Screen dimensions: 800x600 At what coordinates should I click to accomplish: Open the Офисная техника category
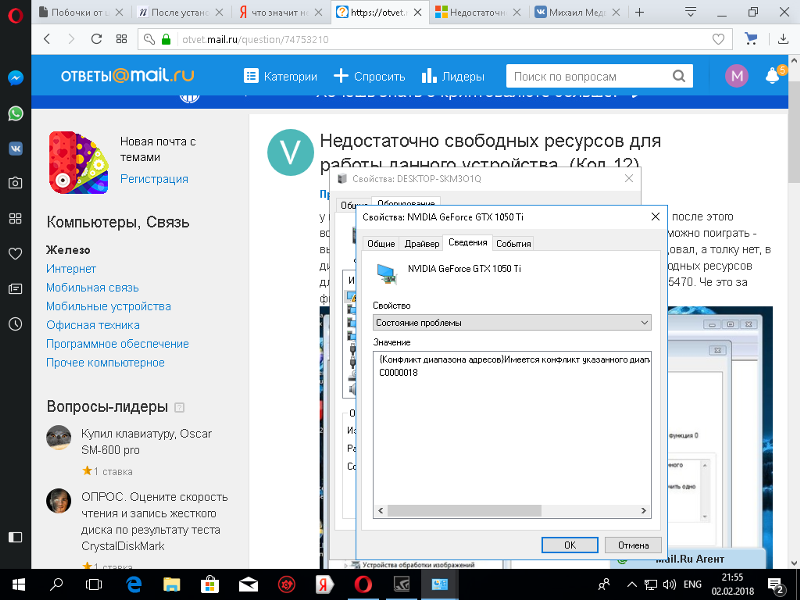click(x=93, y=325)
